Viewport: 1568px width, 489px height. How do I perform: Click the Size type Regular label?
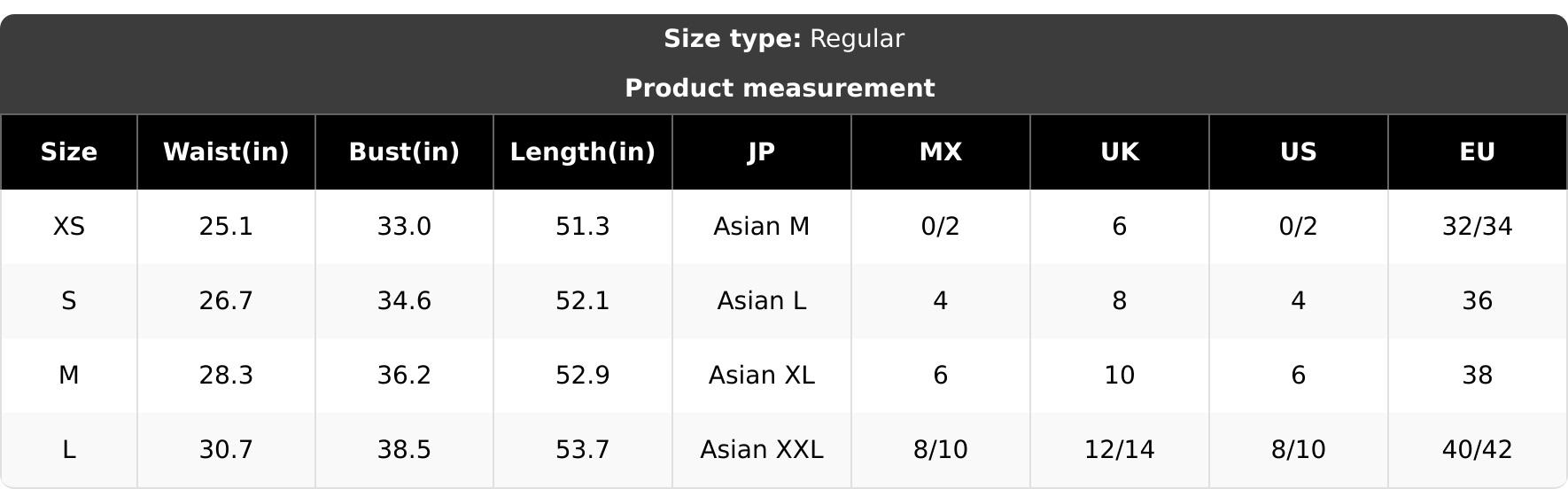pyautogui.click(x=784, y=39)
